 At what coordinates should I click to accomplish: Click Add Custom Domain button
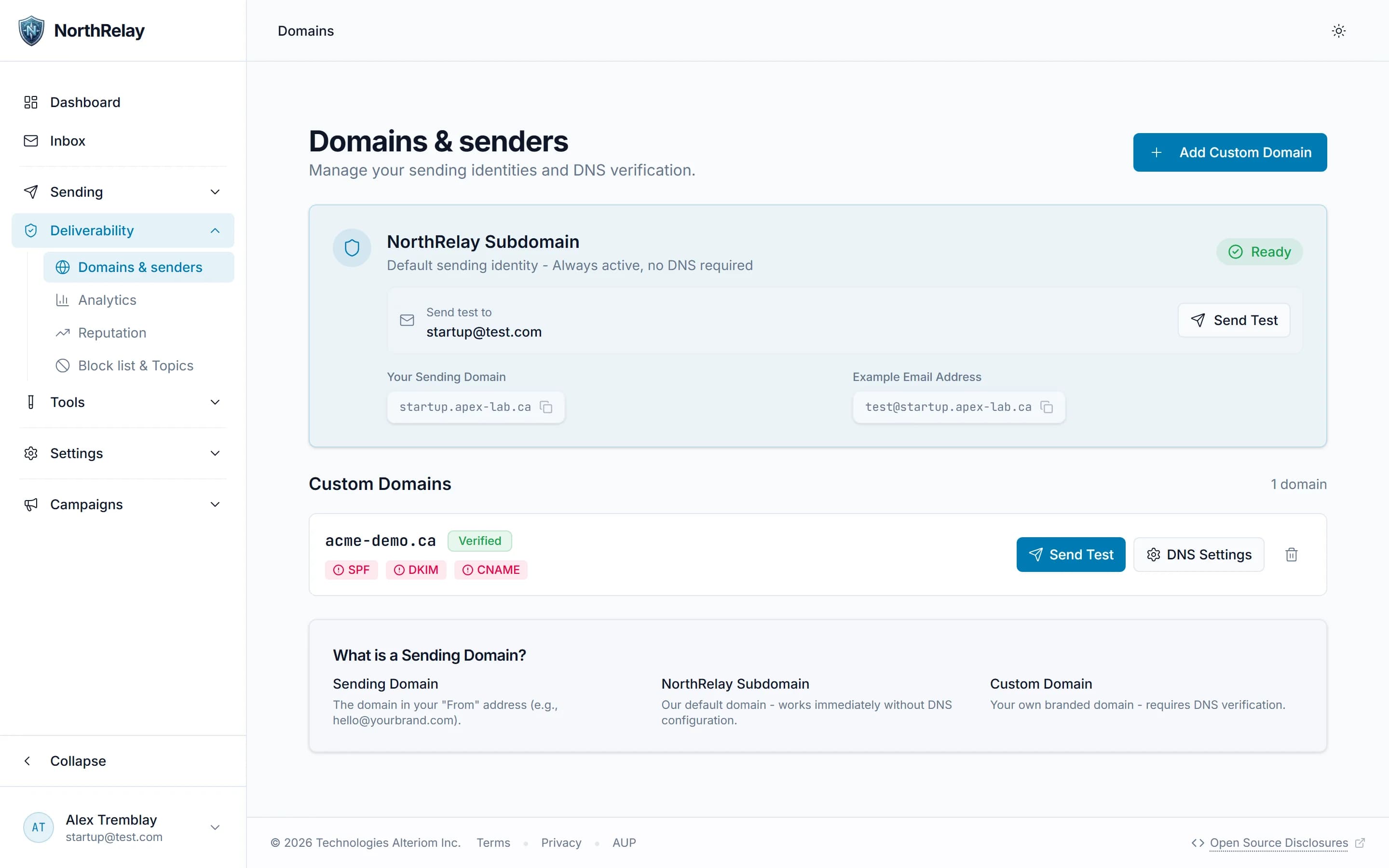1230,152
